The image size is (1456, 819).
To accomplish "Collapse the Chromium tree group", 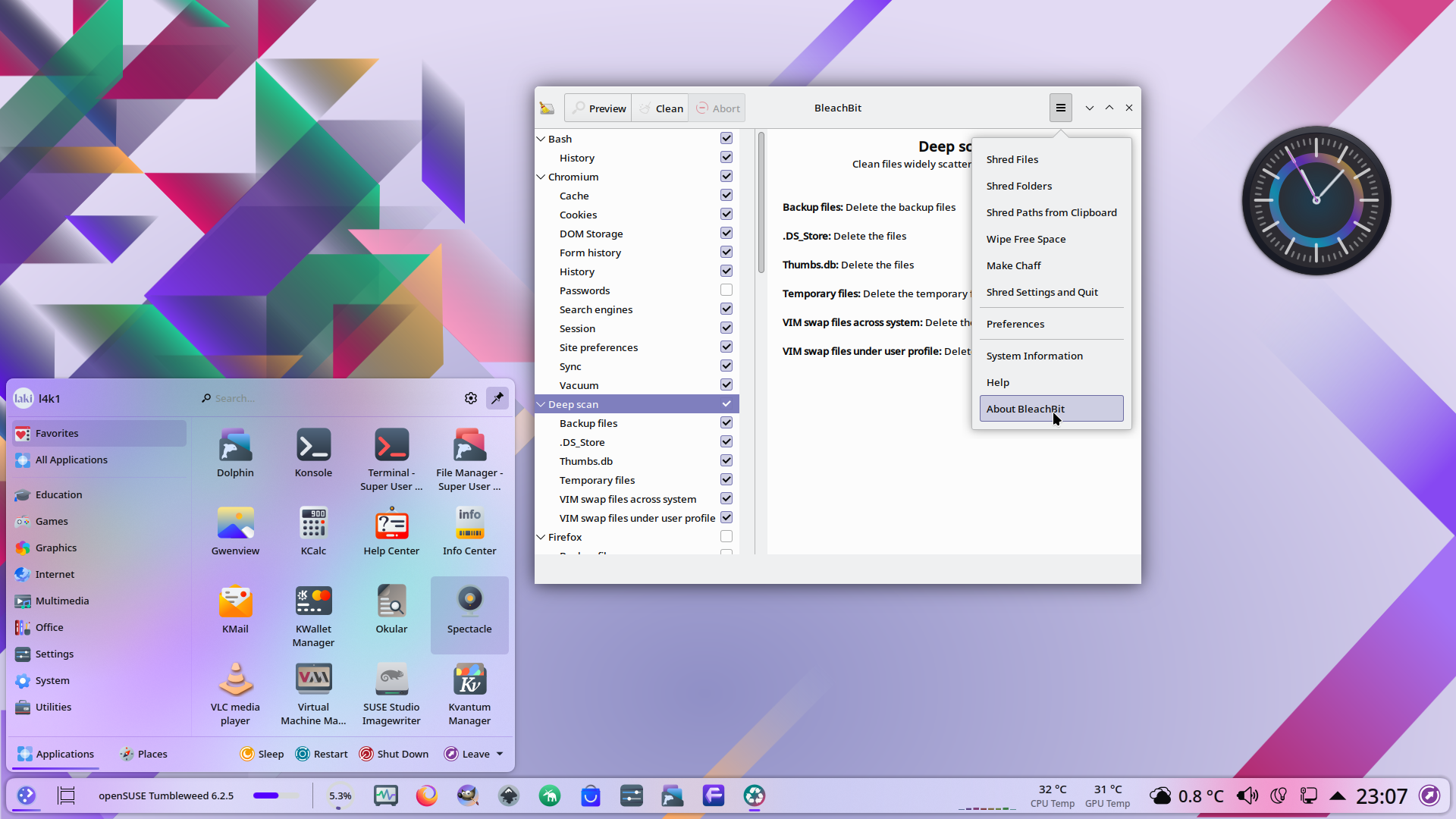I will 541,177.
